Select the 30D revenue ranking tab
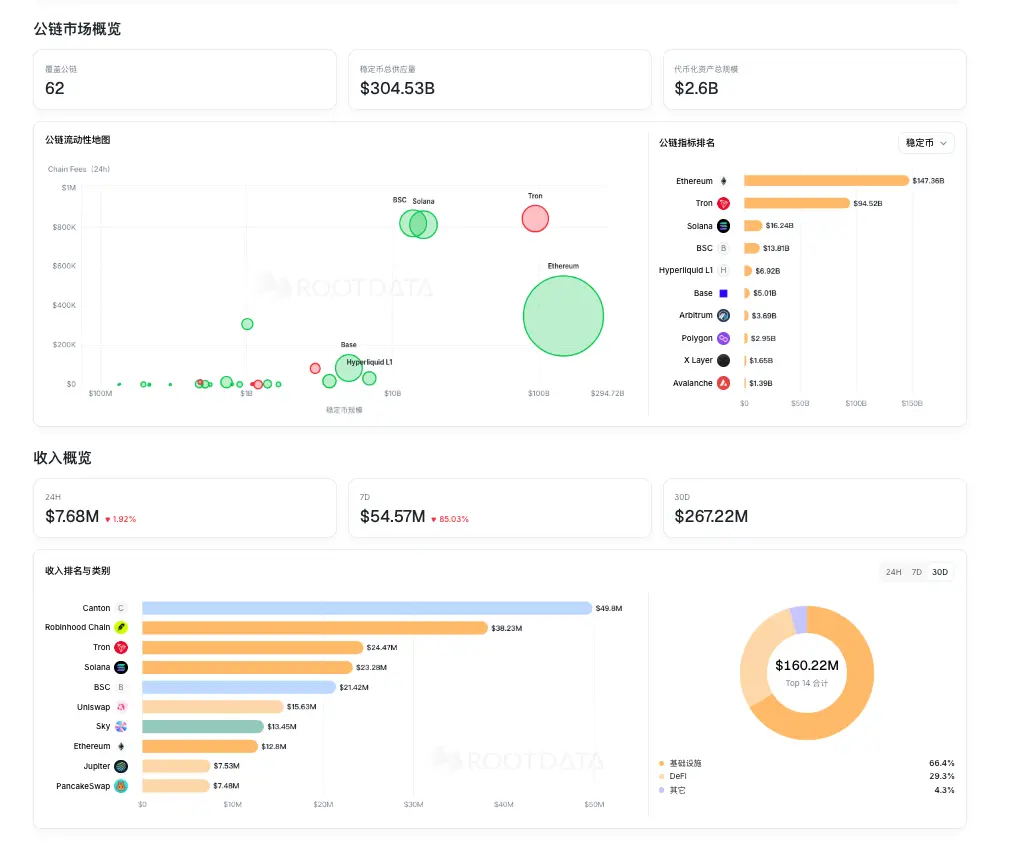This screenshot has width=1014, height=848. click(x=940, y=572)
